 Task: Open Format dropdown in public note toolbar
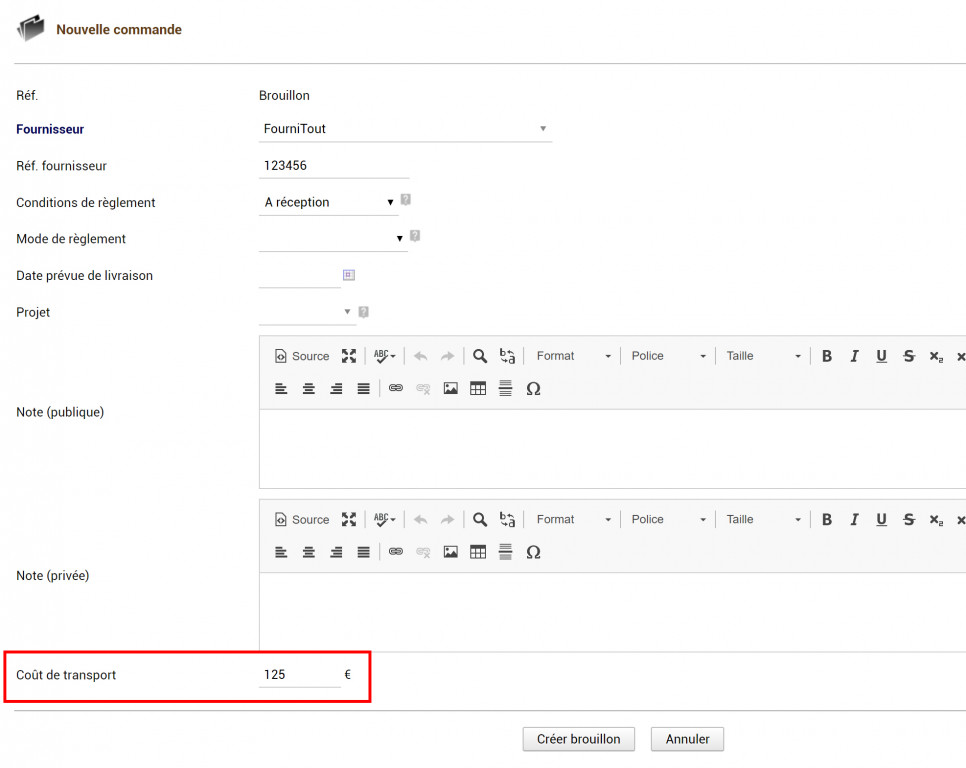coord(572,356)
